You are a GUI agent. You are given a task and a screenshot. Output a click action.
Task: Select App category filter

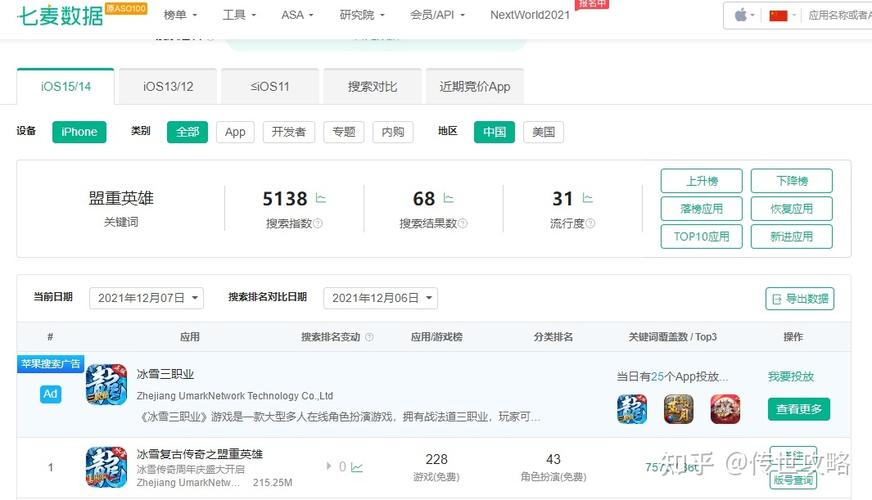point(235,132)
